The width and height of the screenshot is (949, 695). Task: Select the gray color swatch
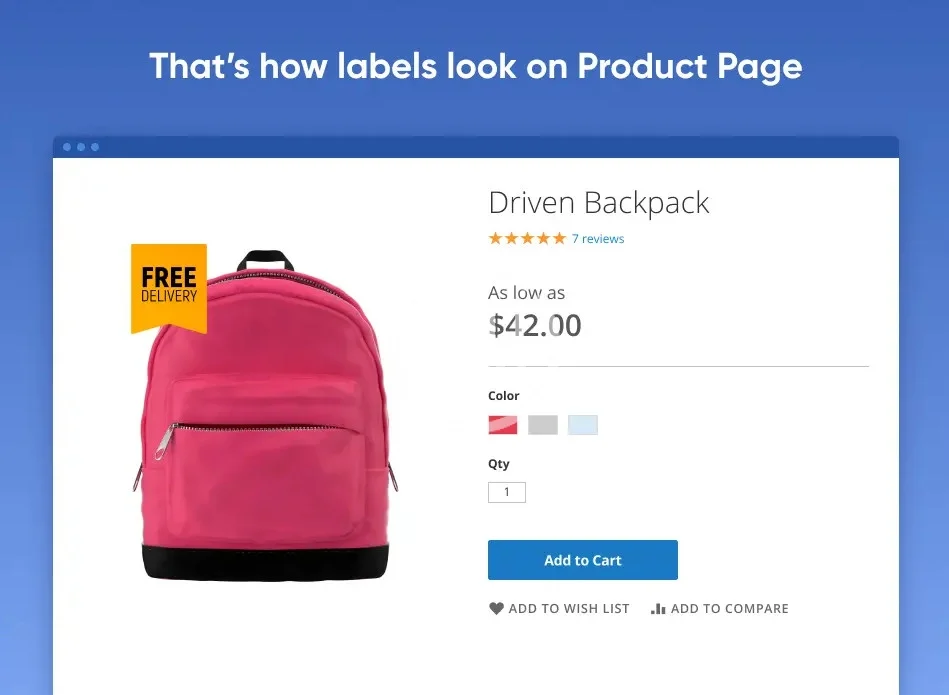point(543,425)
